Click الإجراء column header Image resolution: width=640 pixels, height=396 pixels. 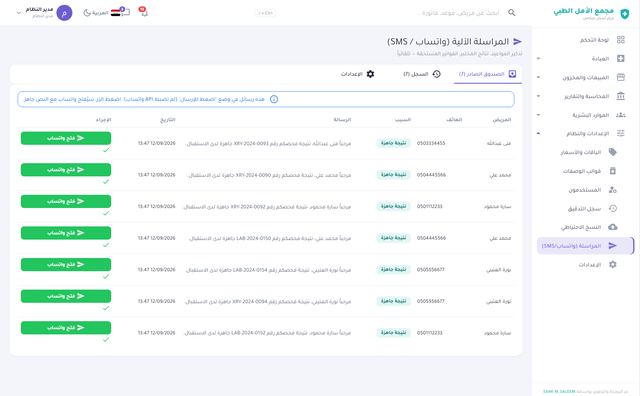(x=103, y=120)
